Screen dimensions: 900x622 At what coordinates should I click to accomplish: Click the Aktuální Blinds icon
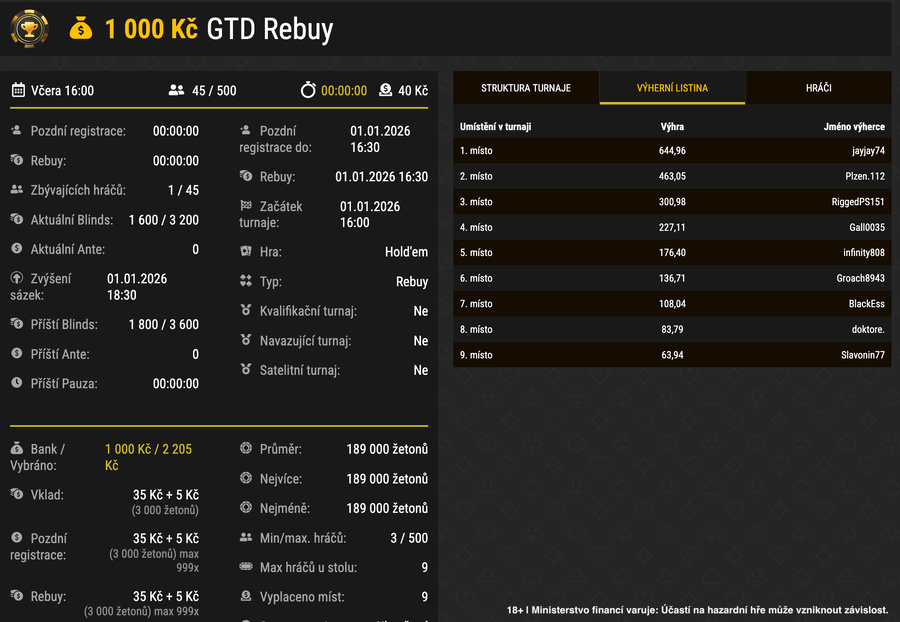click(16, 220)
